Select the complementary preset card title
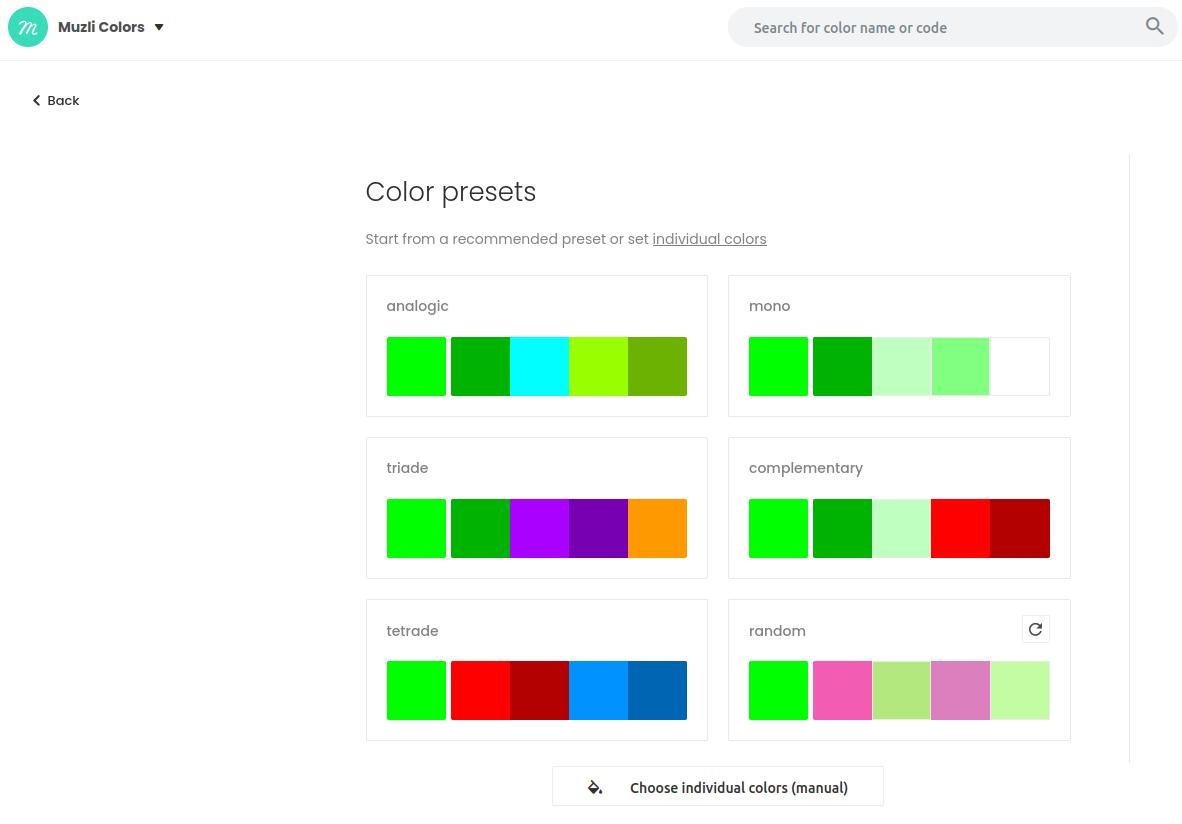This screenshot has height=824, width=1182. (x=805, y=468)
